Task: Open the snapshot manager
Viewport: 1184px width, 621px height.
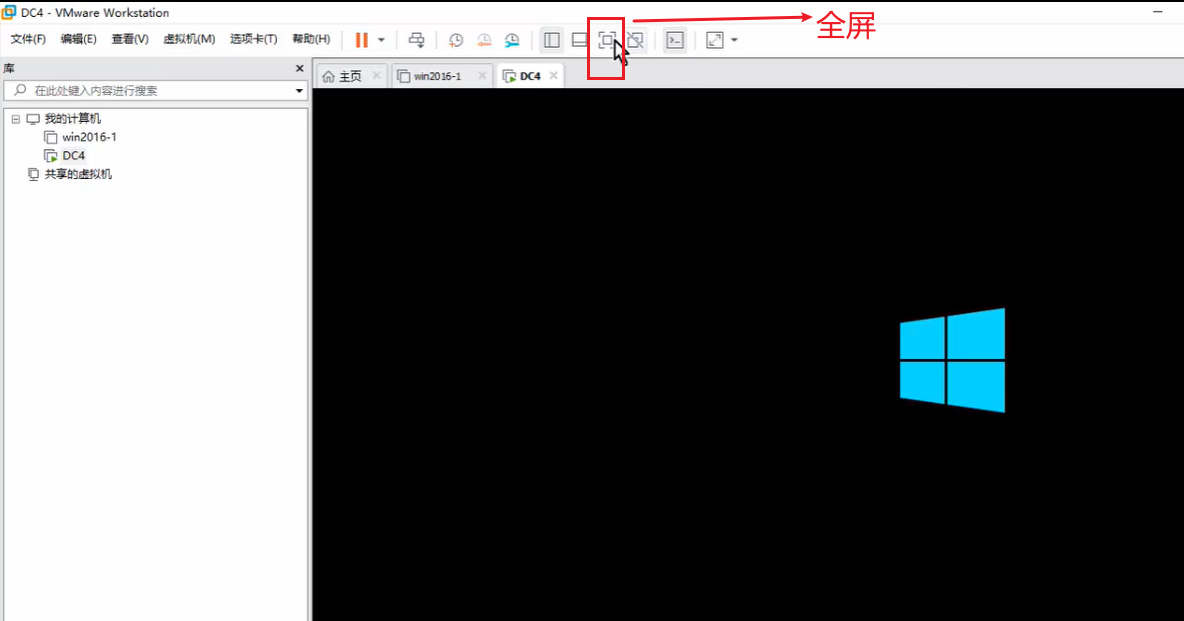Action: (x=512, y=40)
